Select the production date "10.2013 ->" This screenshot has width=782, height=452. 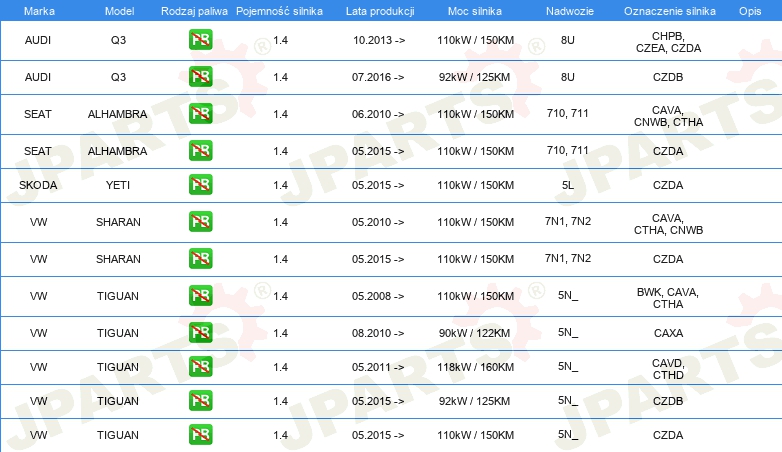(x=379, y=40)
